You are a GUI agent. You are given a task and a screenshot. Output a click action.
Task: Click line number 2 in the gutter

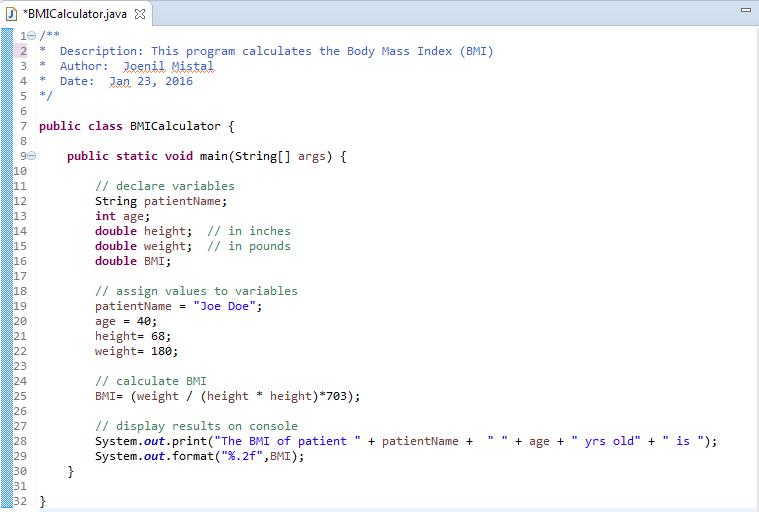(23, 51)
